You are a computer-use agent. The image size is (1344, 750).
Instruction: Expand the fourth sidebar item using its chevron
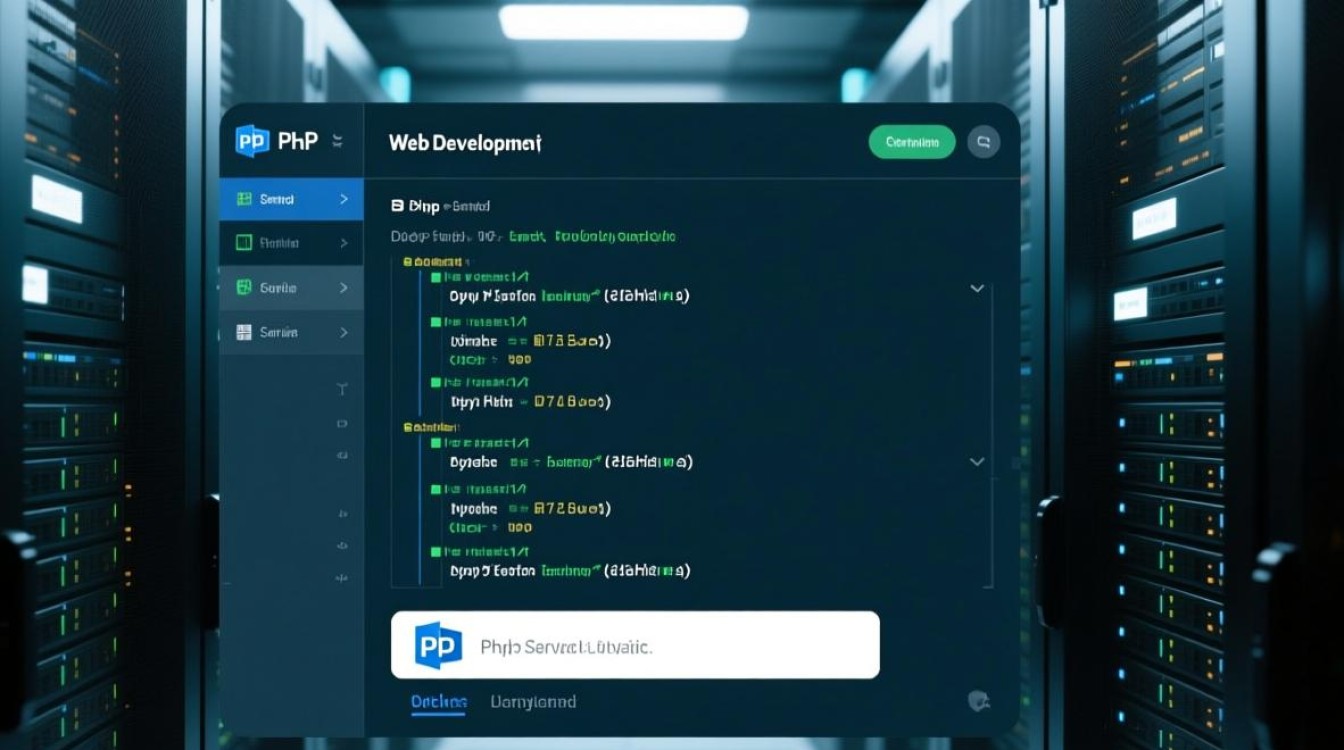pyautogui.click(x=344, y=332)
